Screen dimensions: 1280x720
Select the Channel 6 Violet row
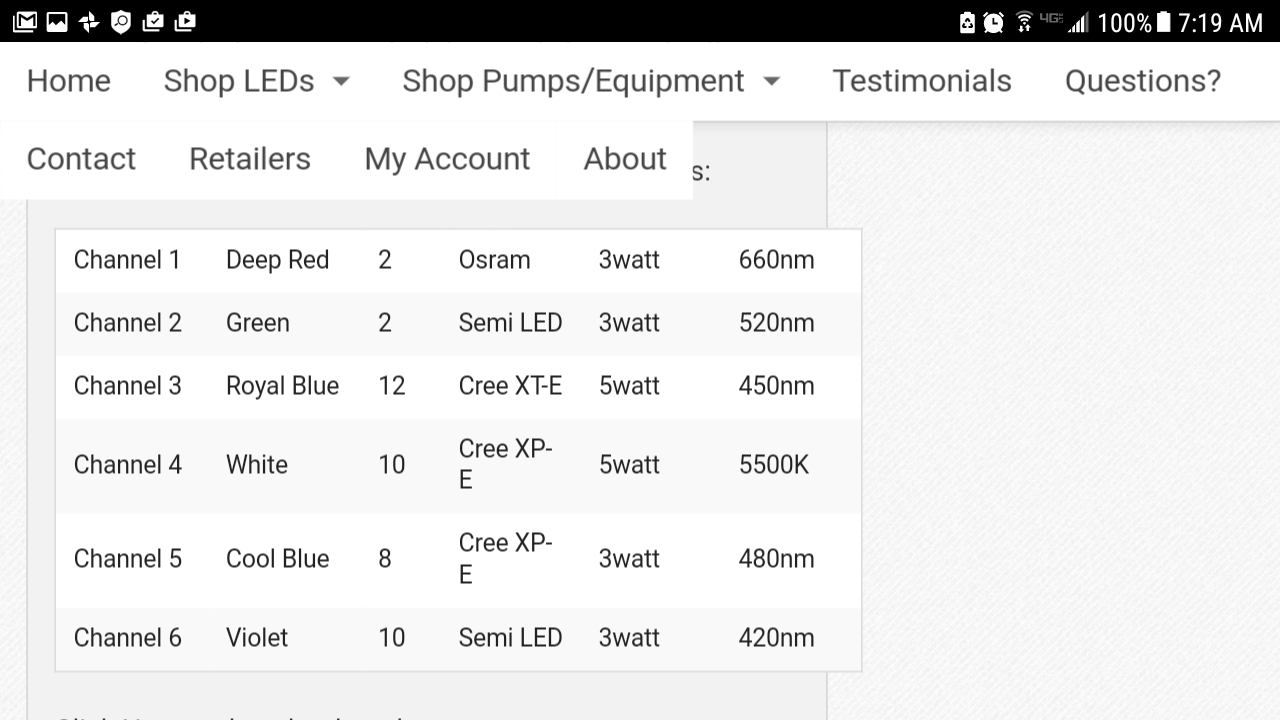458,638
